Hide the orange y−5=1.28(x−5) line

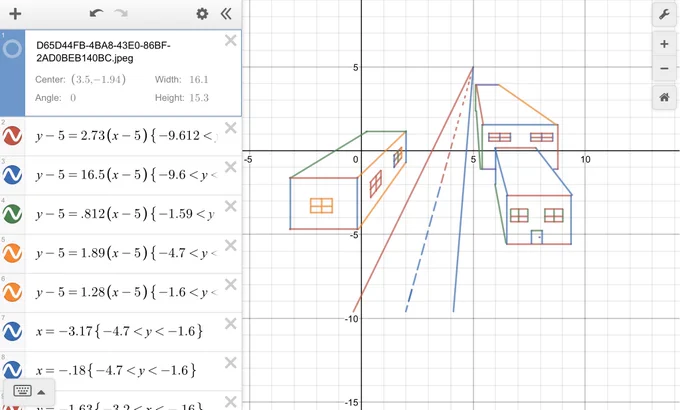tap(12, 292)
